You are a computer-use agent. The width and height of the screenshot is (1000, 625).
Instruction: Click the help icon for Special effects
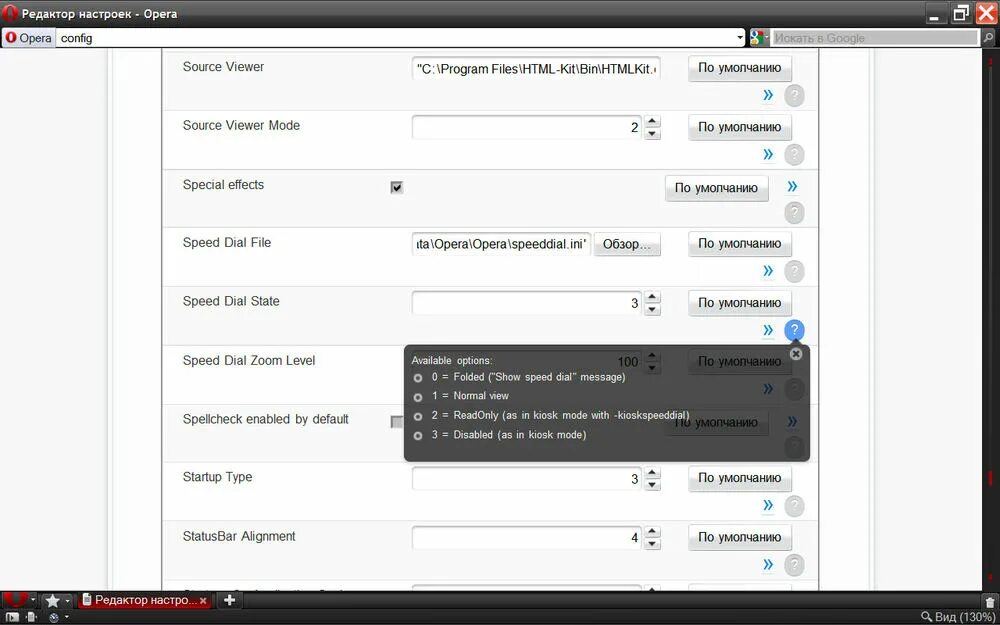[794, 212]
